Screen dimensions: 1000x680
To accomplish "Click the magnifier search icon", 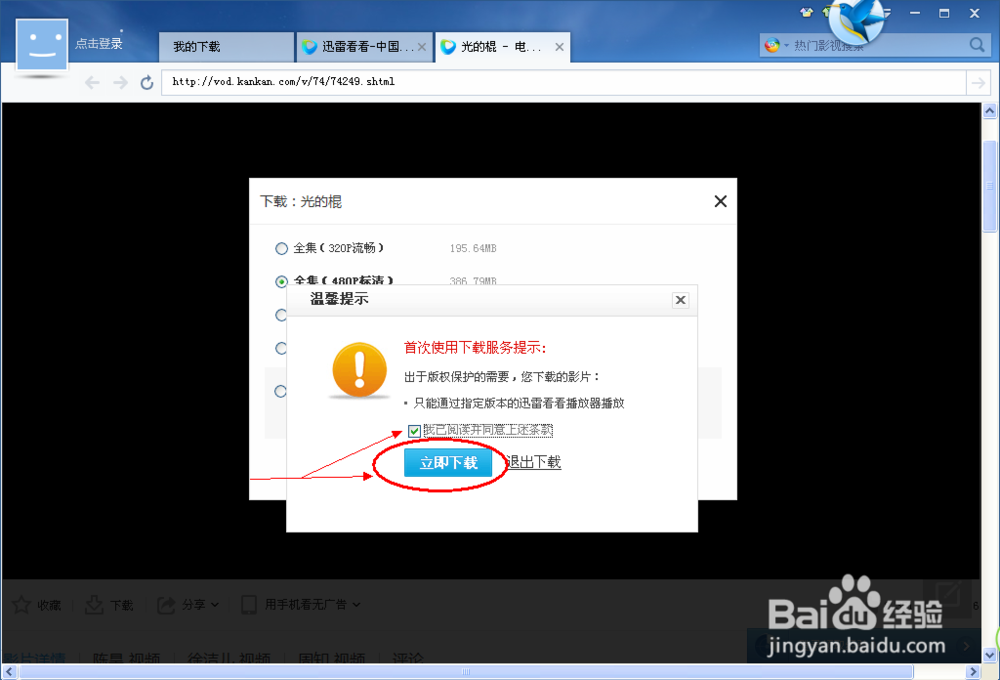I will pyautogui.click(x=976, y=45).
